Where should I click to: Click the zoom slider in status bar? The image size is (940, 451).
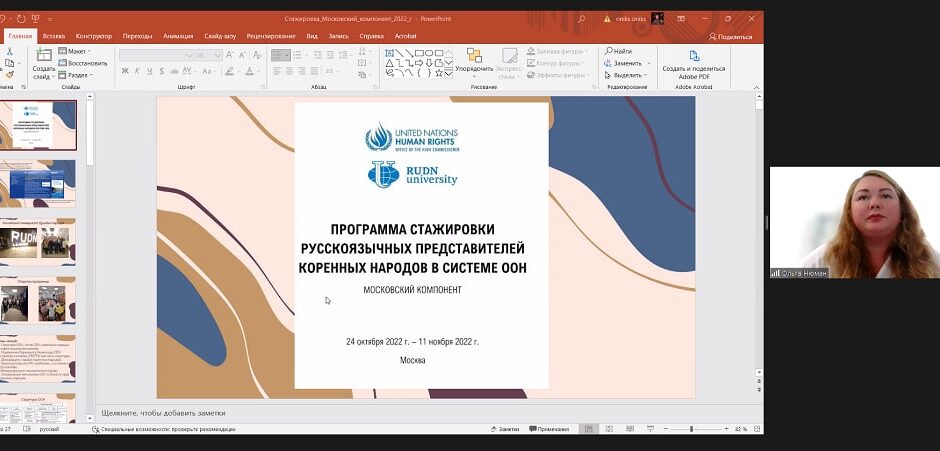[x=691, y=429]
